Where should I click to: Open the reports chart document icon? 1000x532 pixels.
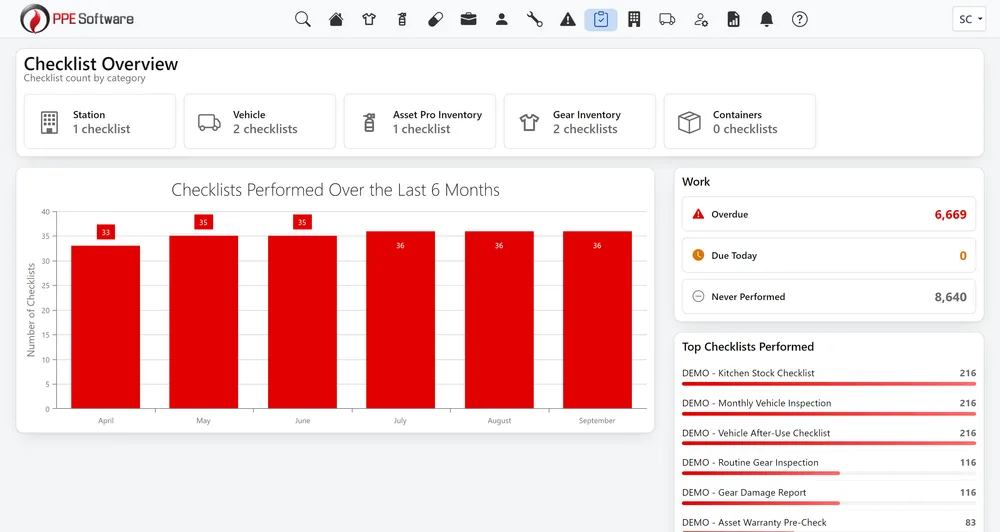[x=734, y=20]
